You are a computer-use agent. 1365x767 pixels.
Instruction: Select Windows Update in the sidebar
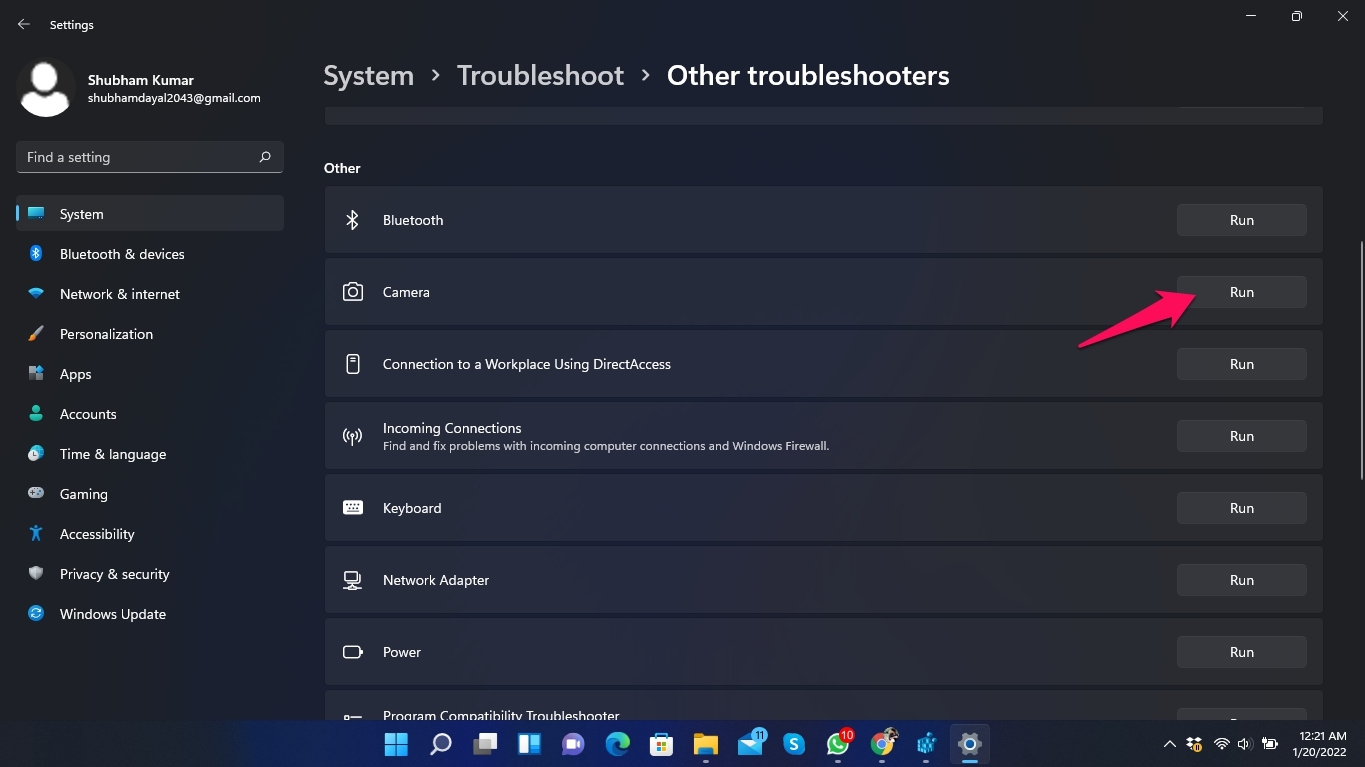coord(112,613)
